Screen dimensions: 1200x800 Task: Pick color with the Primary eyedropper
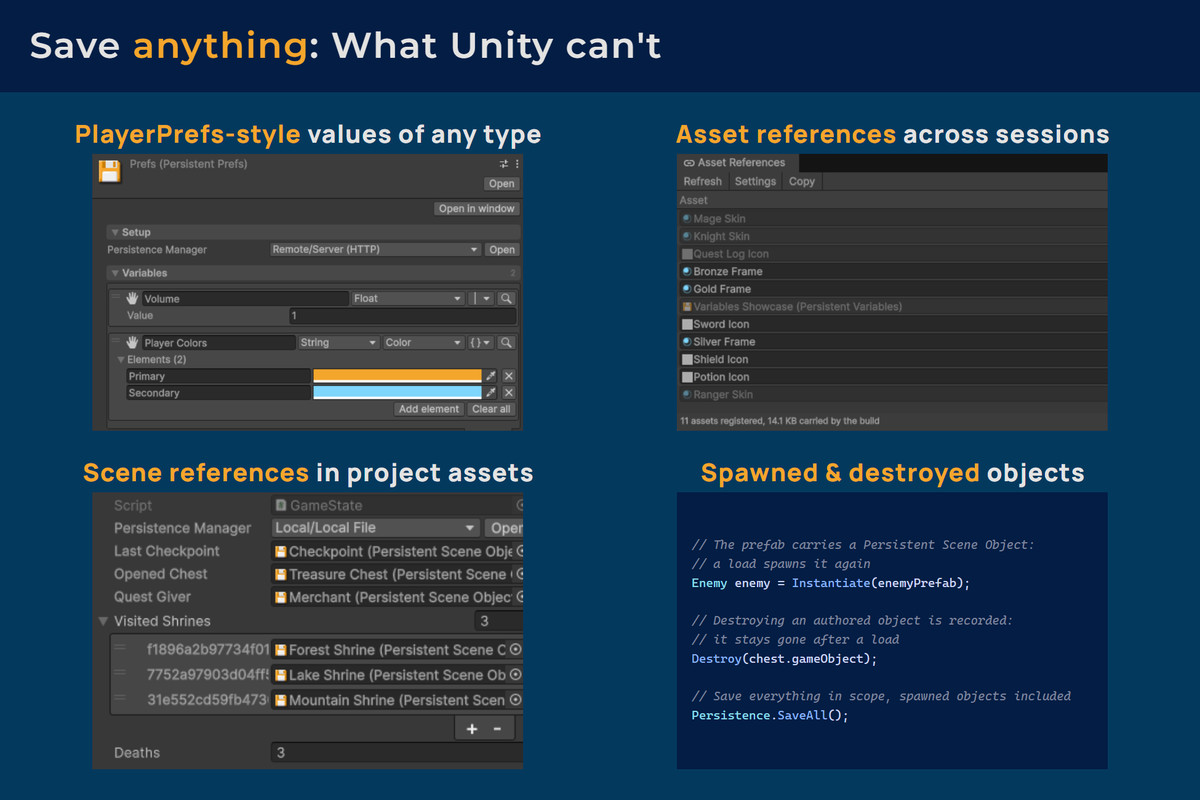point(491,376)
